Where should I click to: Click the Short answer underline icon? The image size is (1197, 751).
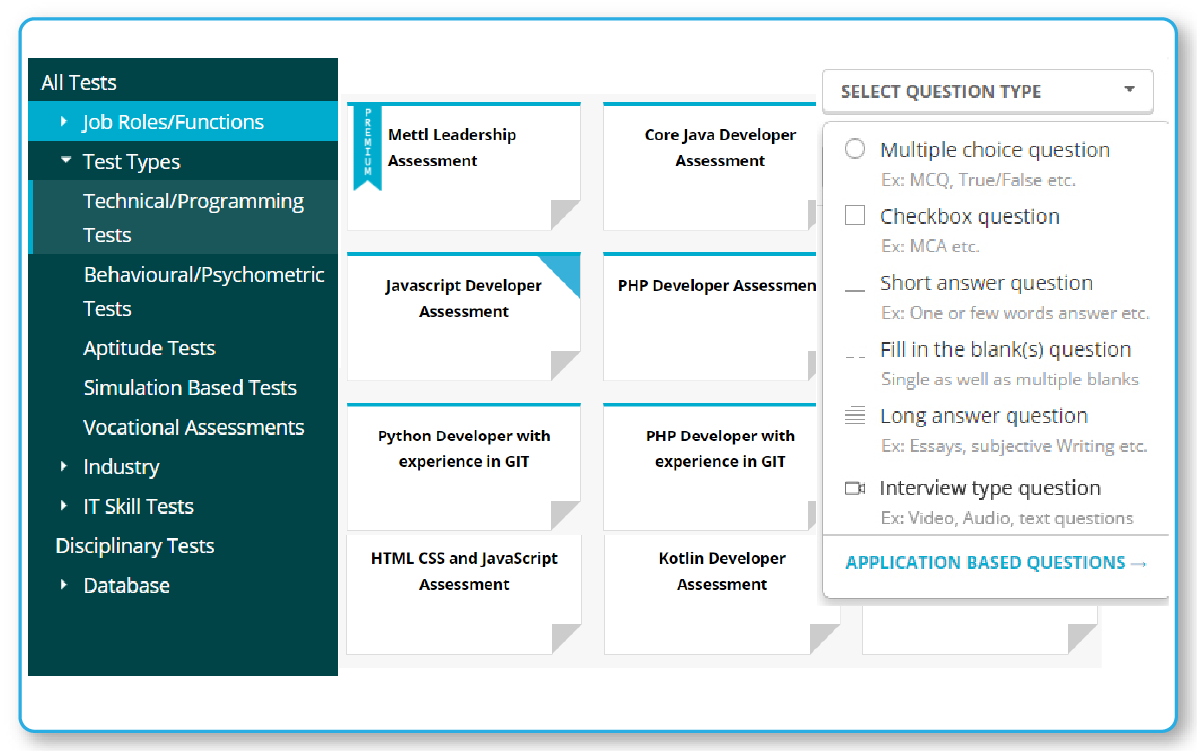click(855, 290)
